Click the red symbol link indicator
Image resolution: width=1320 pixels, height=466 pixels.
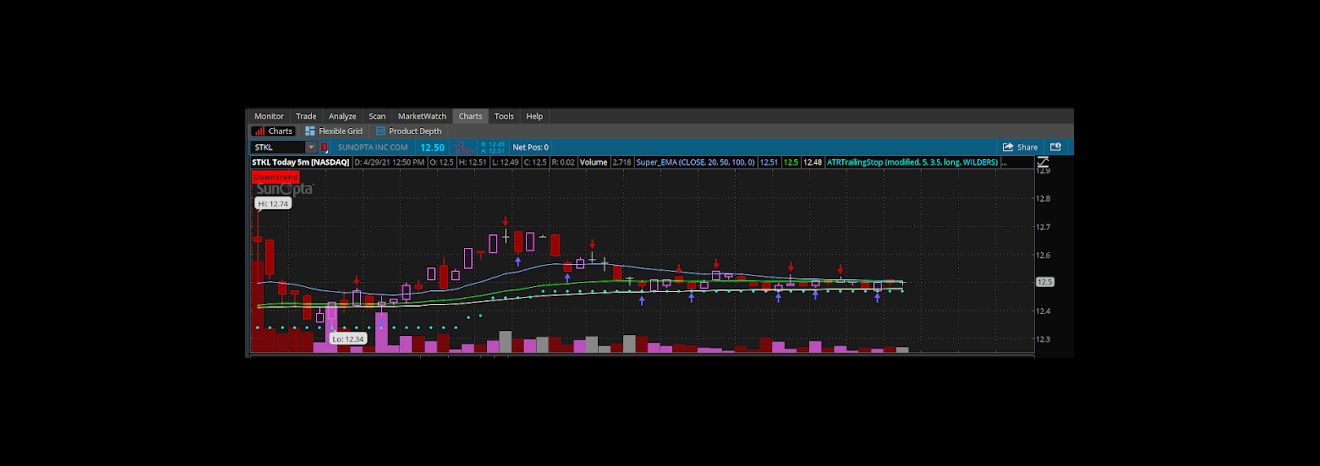pyautogui.click(x=324, y=147)
